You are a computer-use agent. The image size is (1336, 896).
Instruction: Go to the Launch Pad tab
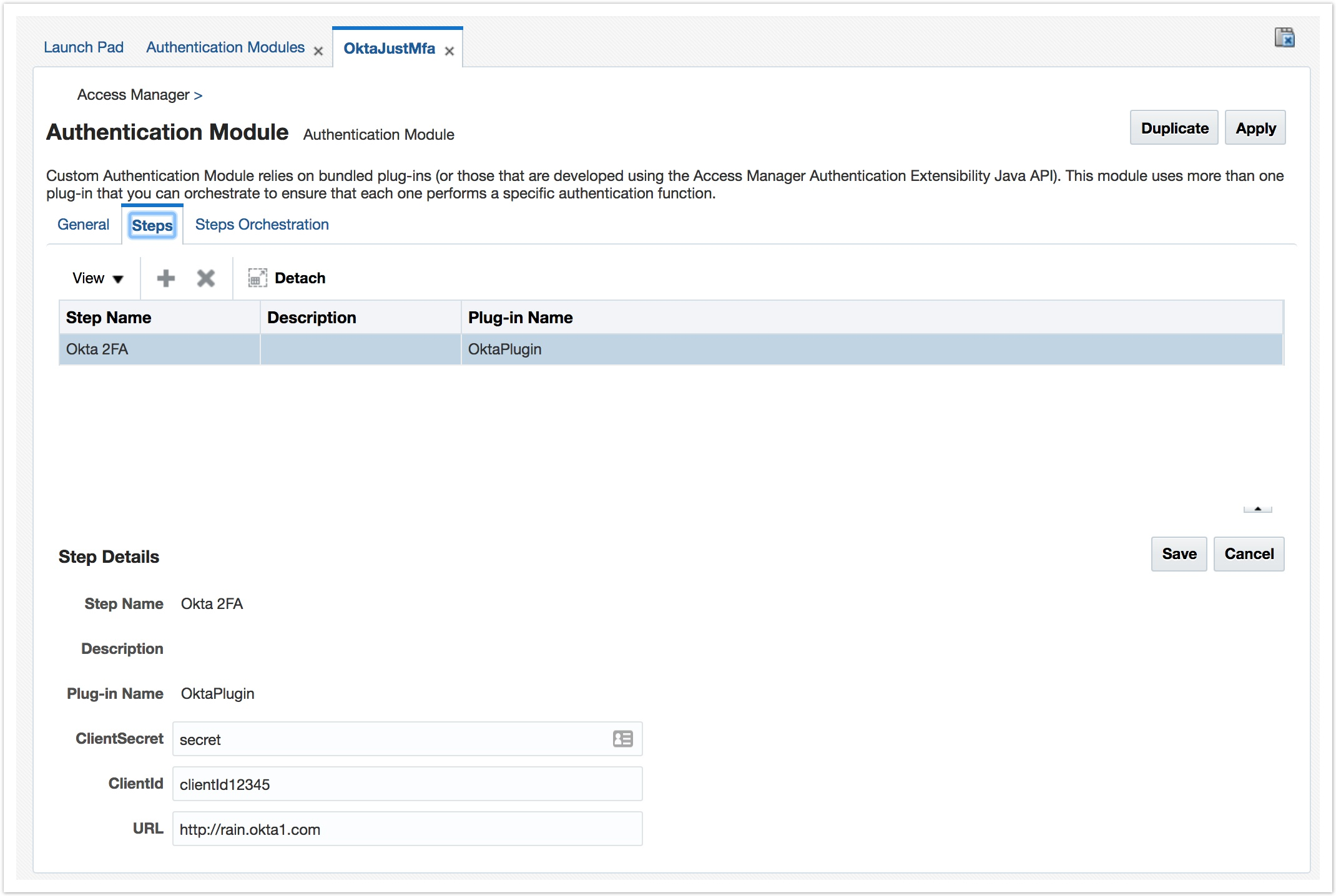[84, 47]
